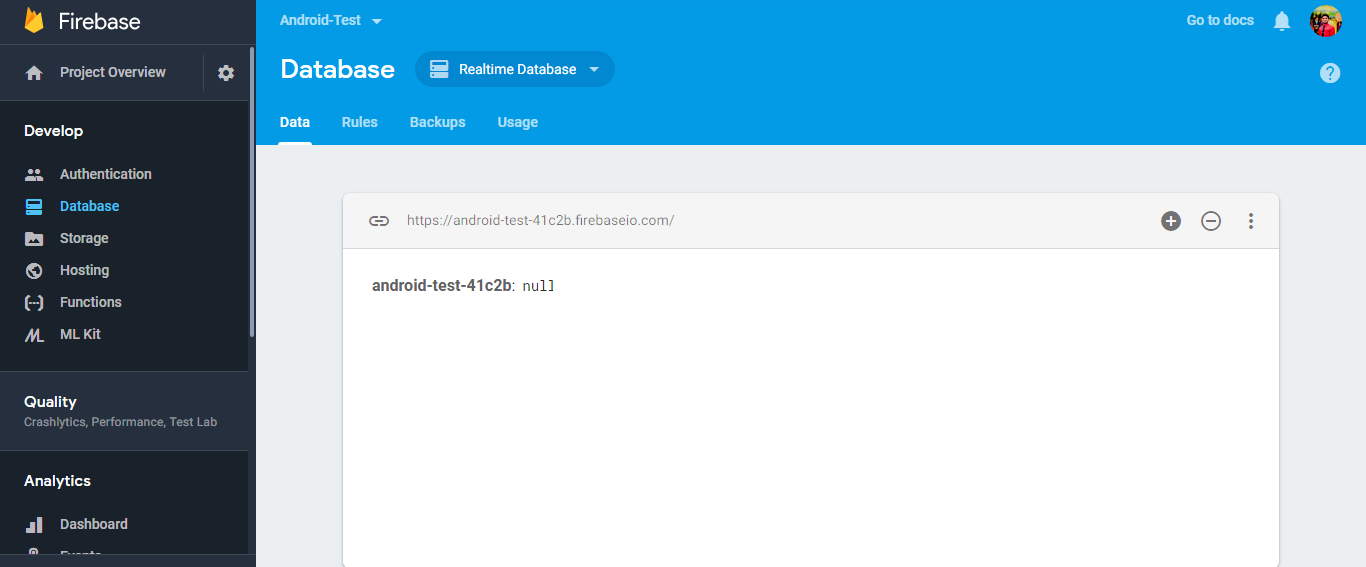This screenshot has height=567, width=1366.
Task: Click the Firebase flame logo
Action: [34, 20]
